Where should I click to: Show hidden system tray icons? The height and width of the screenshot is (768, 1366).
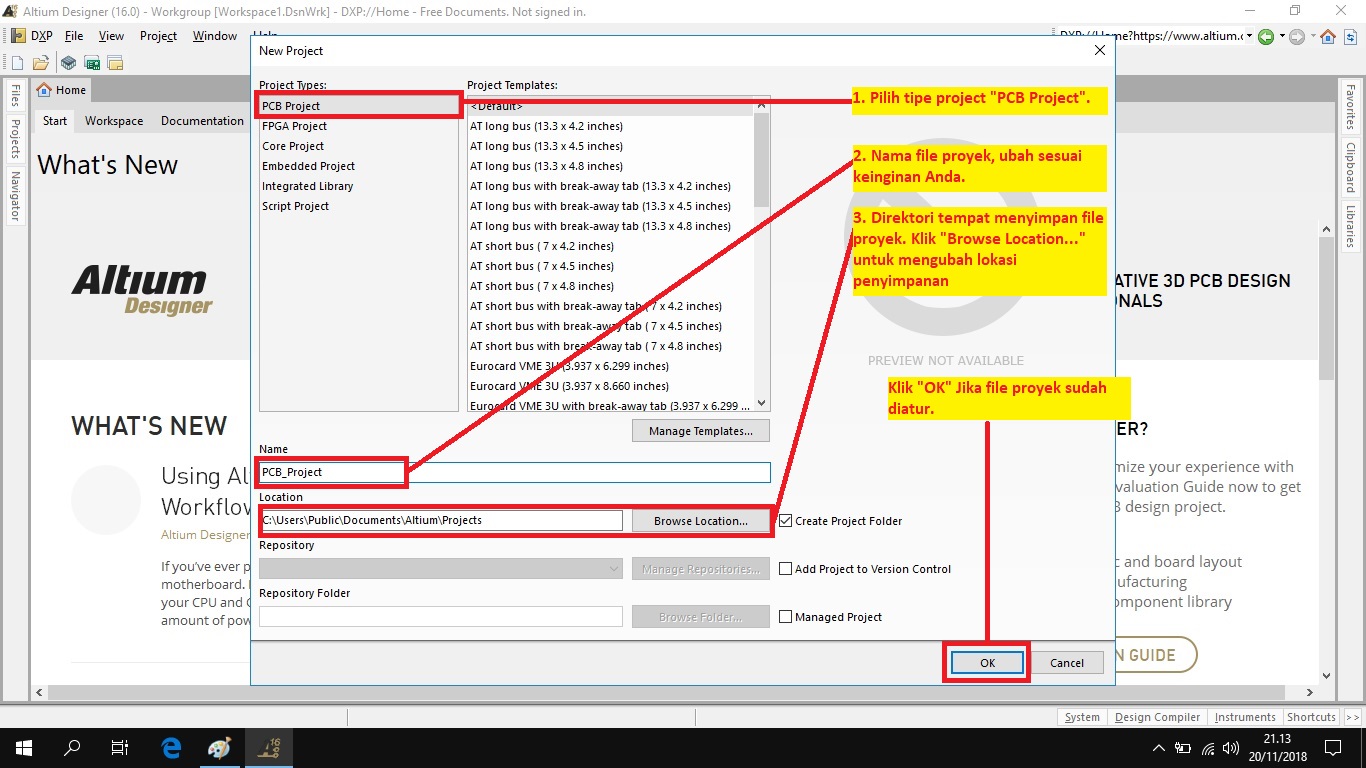pos(1159,748)
